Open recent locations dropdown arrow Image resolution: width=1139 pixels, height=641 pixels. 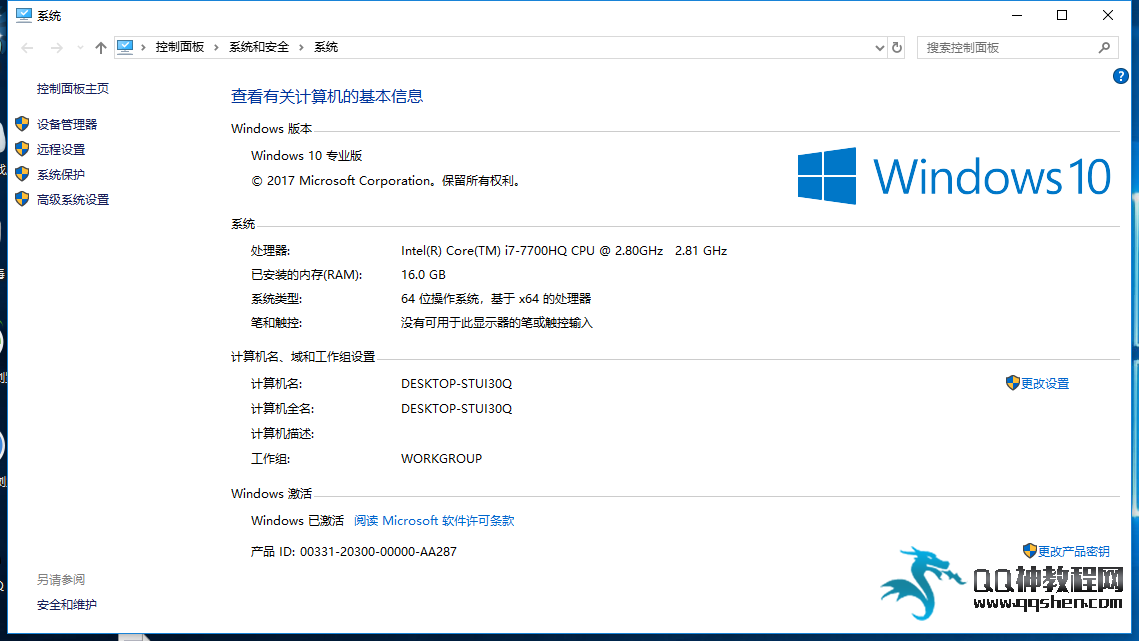pos(80,48)
